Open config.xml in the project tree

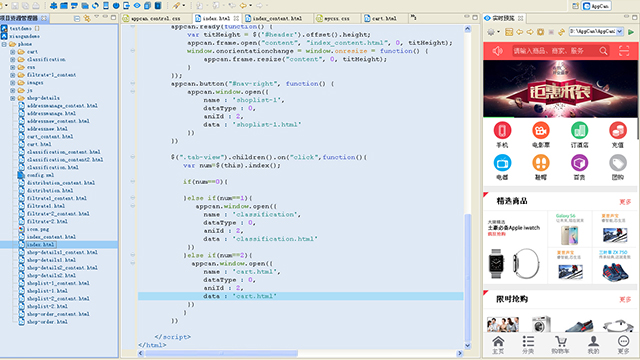point(40,175)
